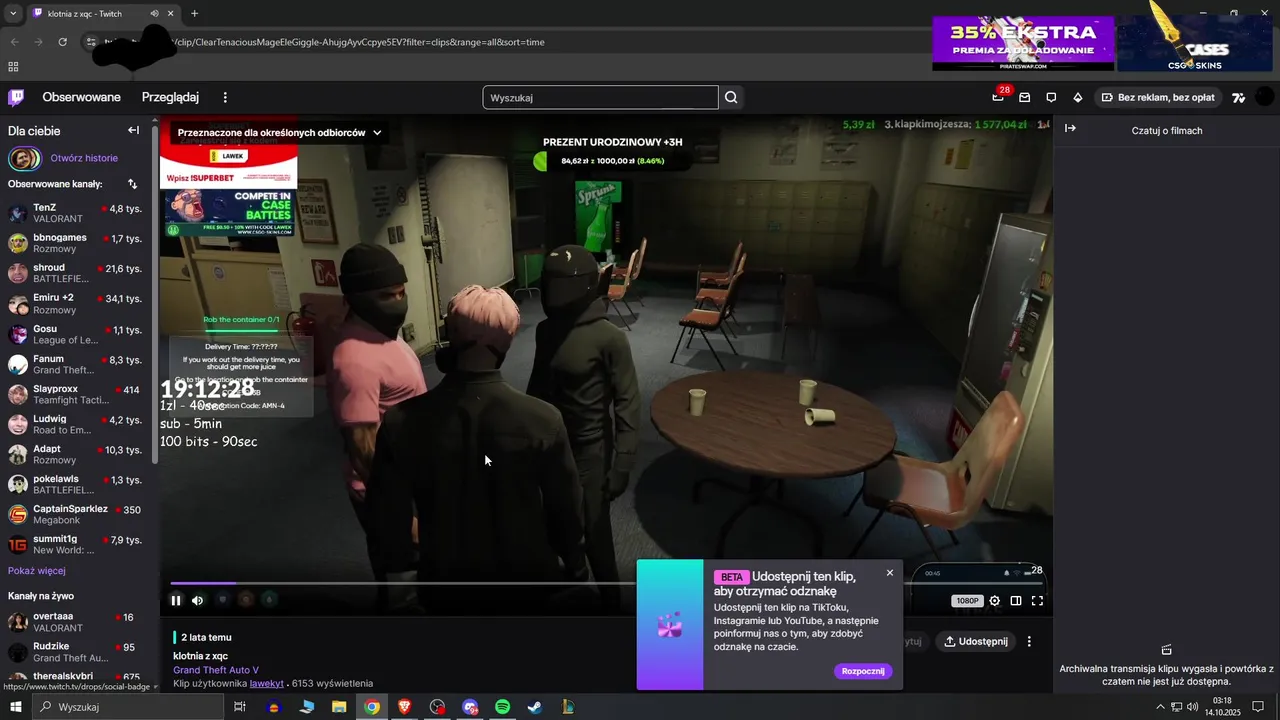Open the whispers envelope icon
Image resolution: width=1280 pixels, height=720 pixels.
coord(1024,97)
